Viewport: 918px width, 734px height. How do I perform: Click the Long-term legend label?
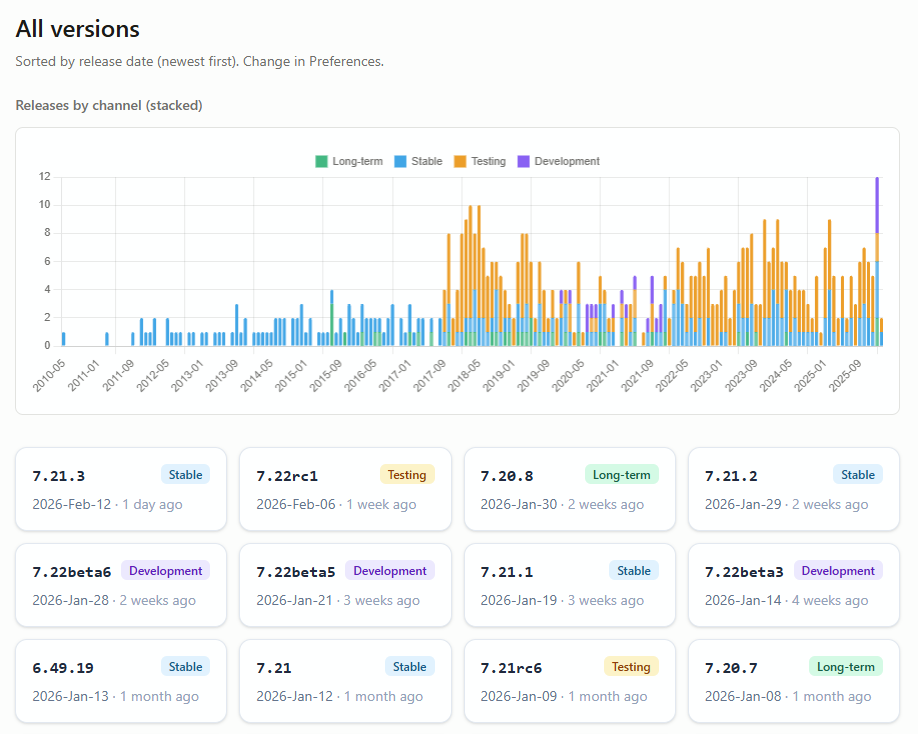(357, 162)
